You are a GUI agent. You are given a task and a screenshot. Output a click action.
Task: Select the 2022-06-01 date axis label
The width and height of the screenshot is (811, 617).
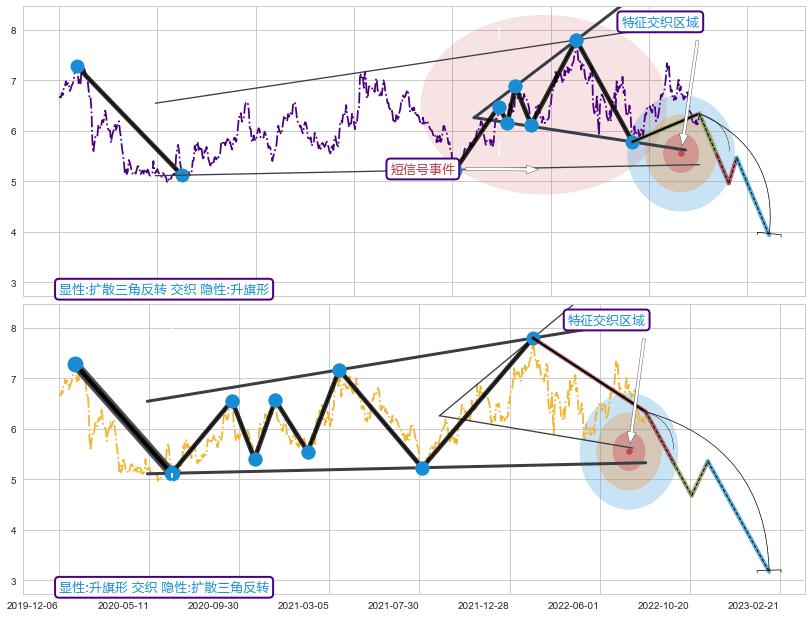(573, 605)
